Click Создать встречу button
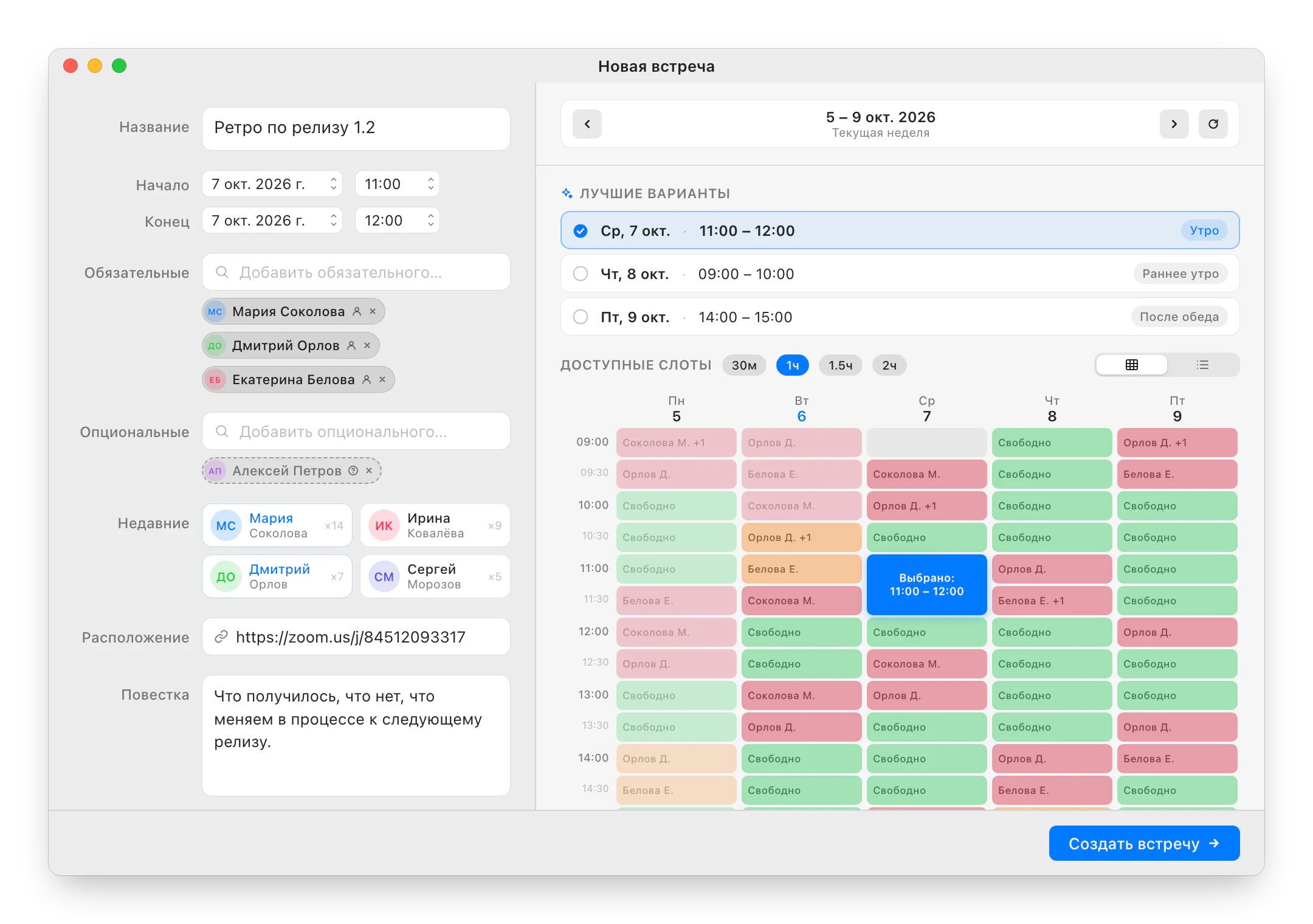 (1144, 843)
